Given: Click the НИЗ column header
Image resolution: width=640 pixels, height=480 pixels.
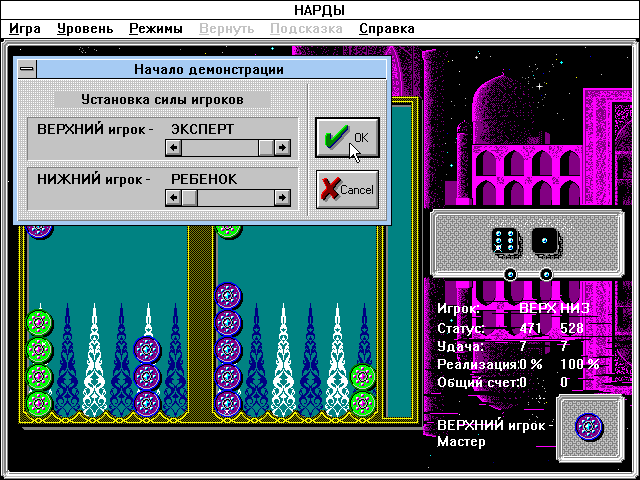Looking at the screenshot, I should point(576,308).
